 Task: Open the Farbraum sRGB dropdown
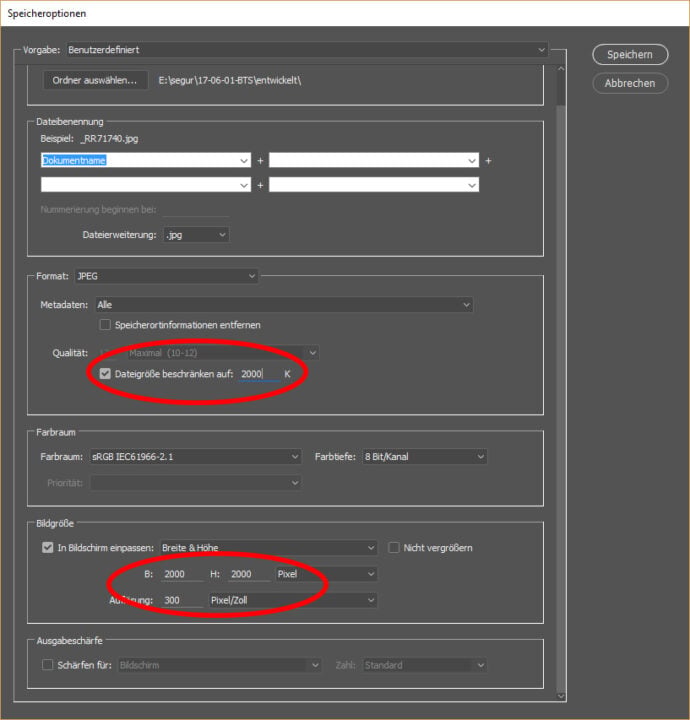(x=196, y=456)
